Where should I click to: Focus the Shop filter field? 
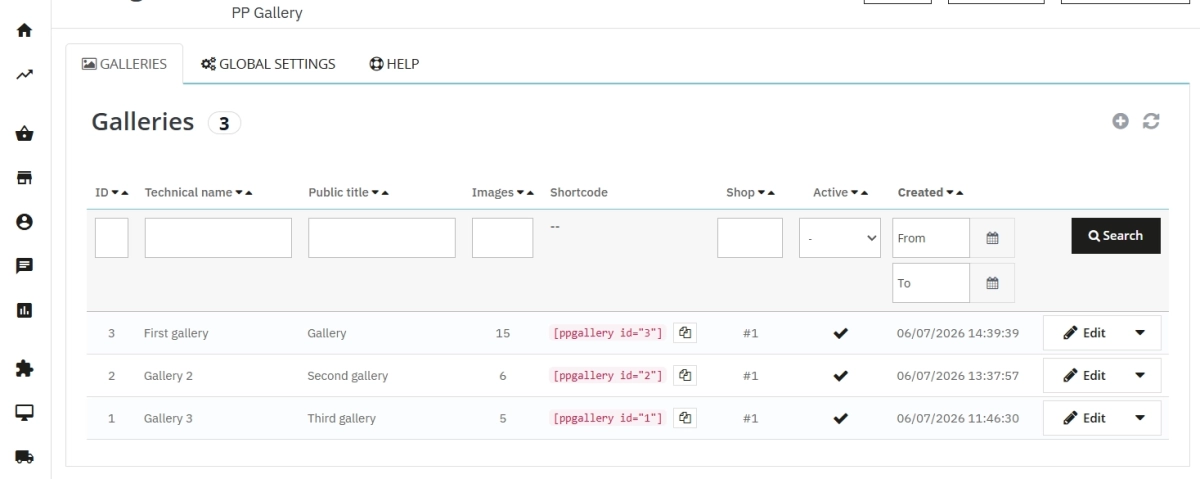tap(750, 238)
